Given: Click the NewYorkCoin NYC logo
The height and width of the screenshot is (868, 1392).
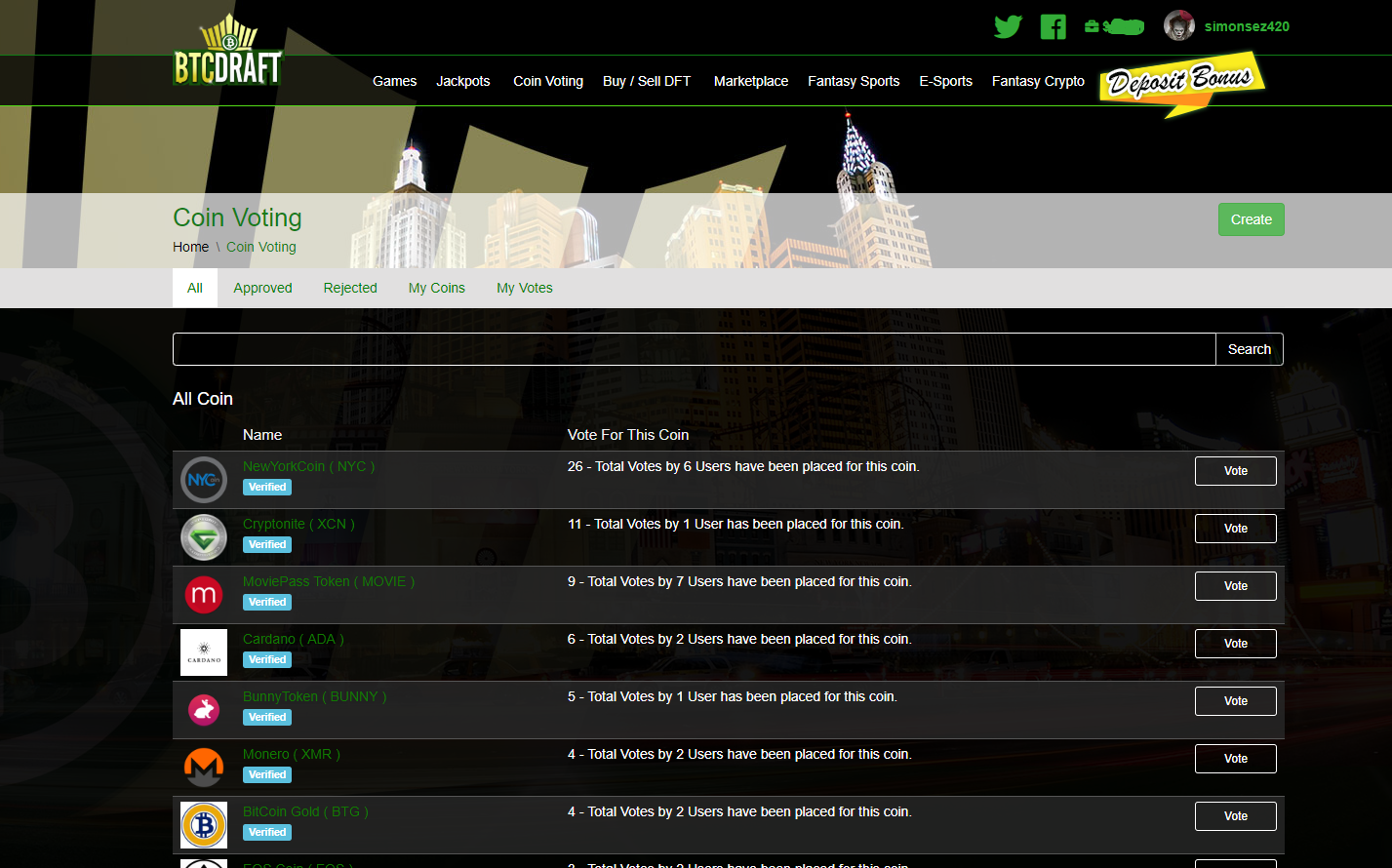Looking at the screenshot, I should coord(204,480).
